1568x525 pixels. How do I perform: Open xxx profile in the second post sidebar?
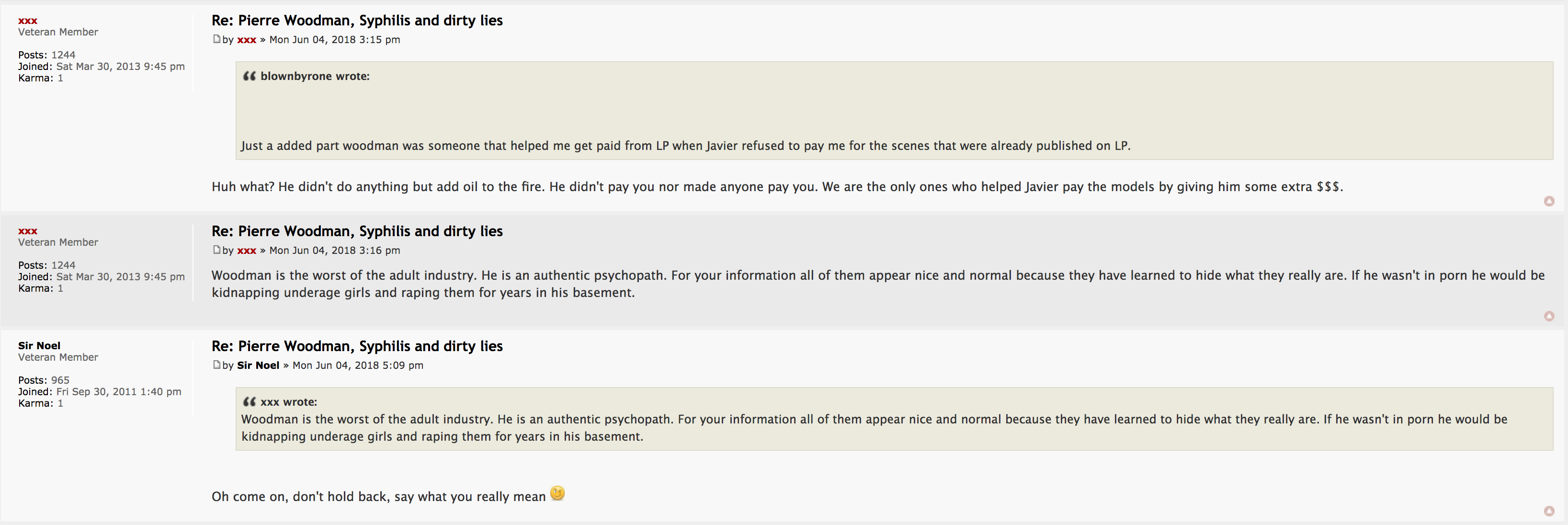(27, 231)
